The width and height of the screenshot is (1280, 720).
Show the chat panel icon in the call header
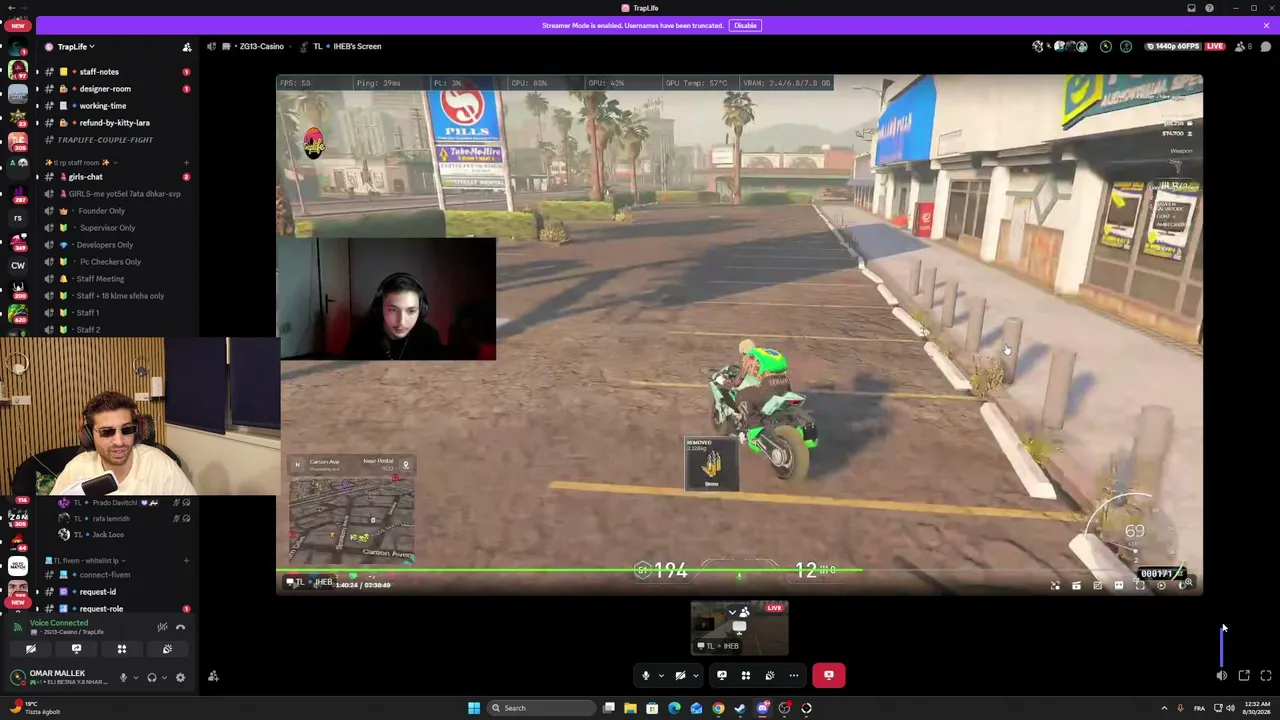coord(1265,46)
